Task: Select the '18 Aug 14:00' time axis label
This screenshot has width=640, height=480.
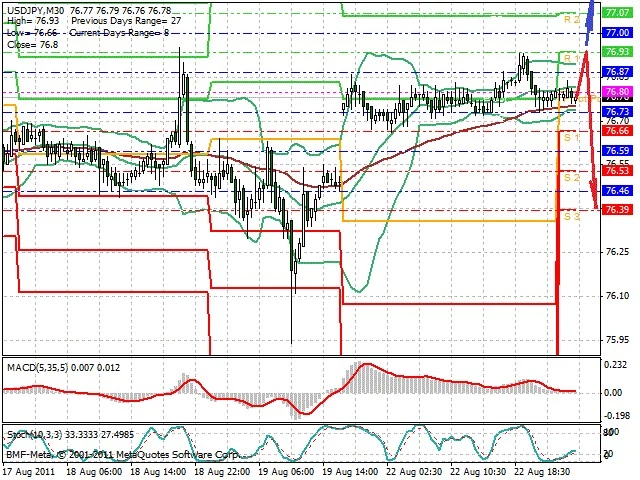Action: (158, 472)
